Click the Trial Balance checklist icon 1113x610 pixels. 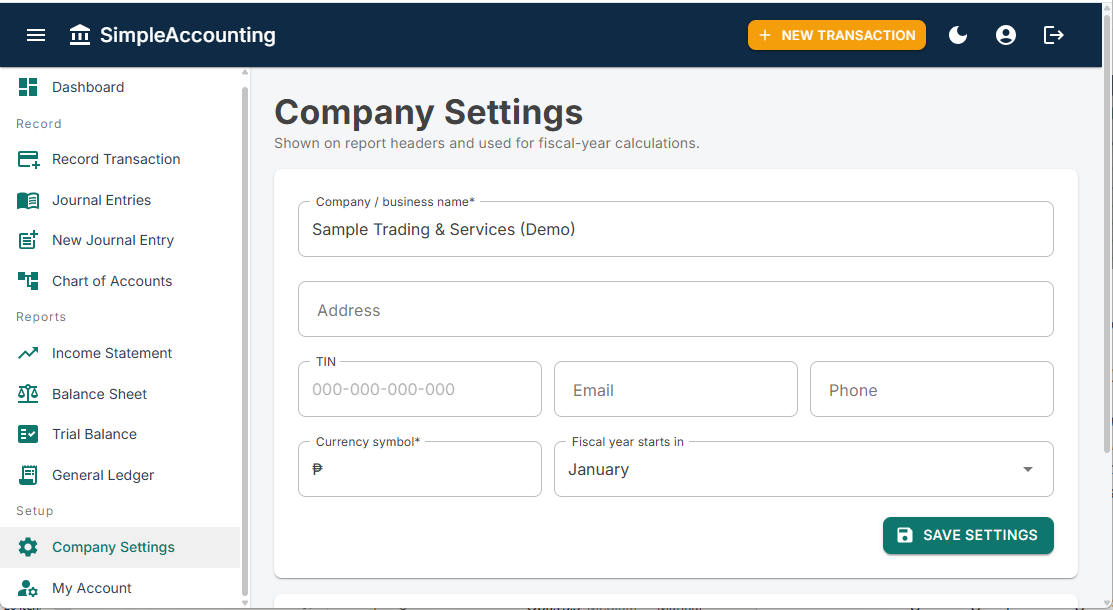(x=28, y=434)
